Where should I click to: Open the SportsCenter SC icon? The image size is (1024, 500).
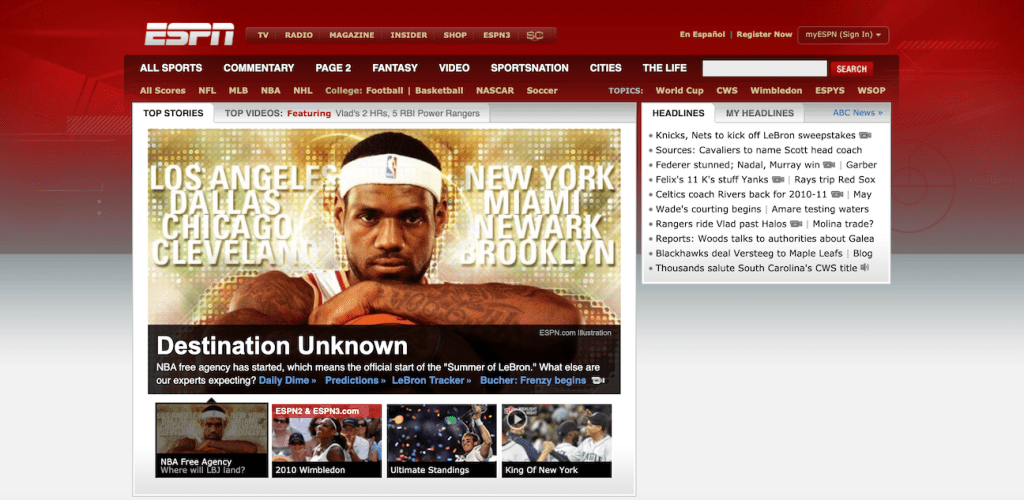[x=535, y=35]
